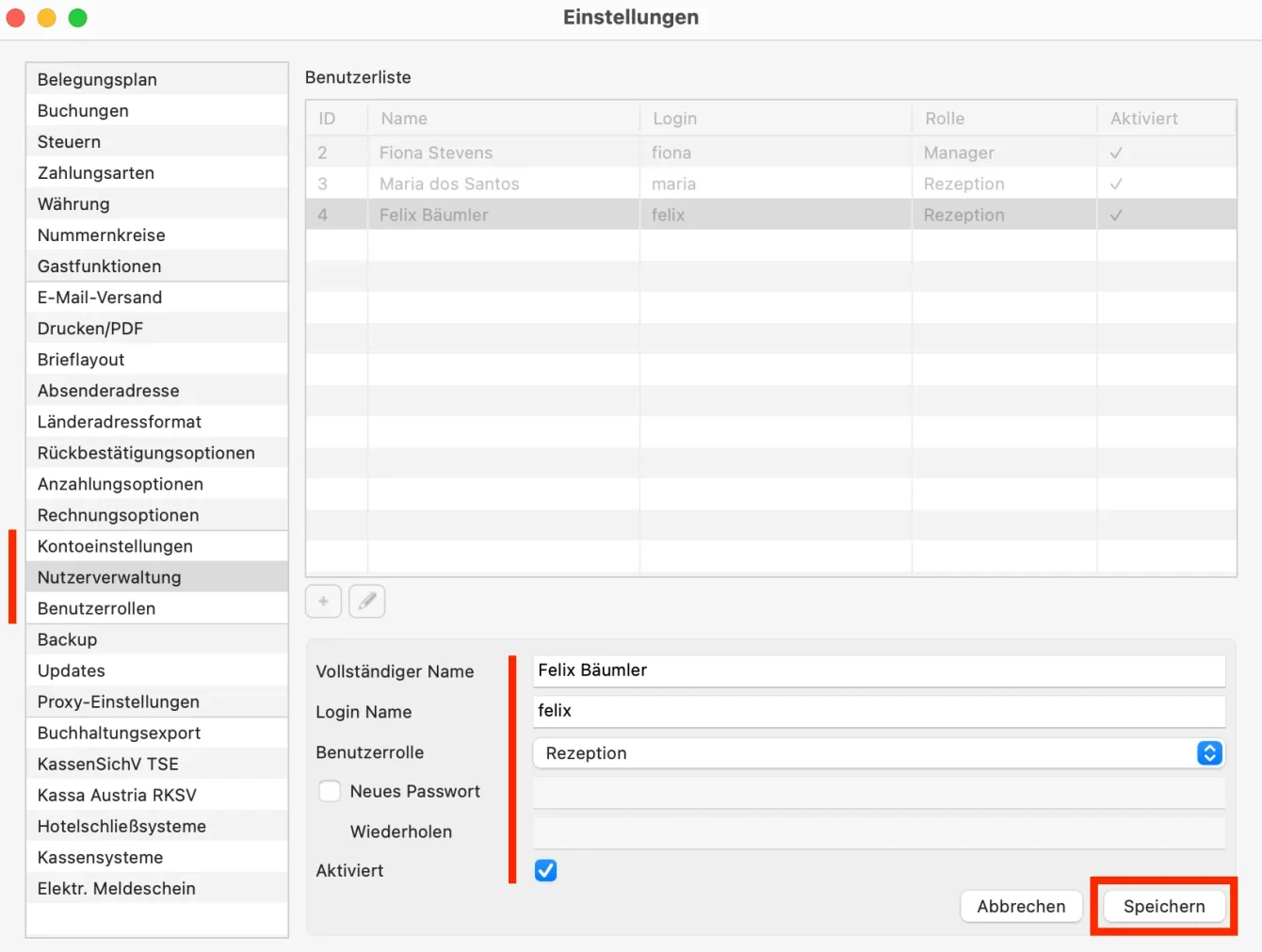
Task: Click the Aktiviert column header
Action: coord(1167,118)
